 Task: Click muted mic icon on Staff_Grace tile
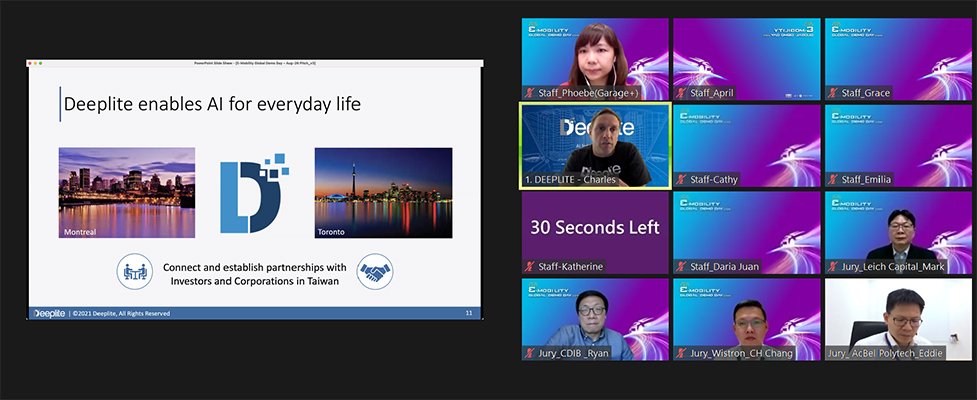tap(833, 93)
